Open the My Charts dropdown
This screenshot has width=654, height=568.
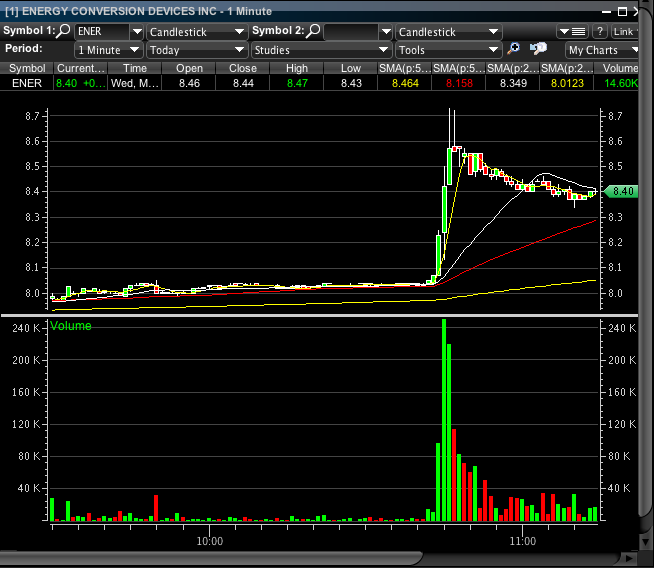point(602,50)
